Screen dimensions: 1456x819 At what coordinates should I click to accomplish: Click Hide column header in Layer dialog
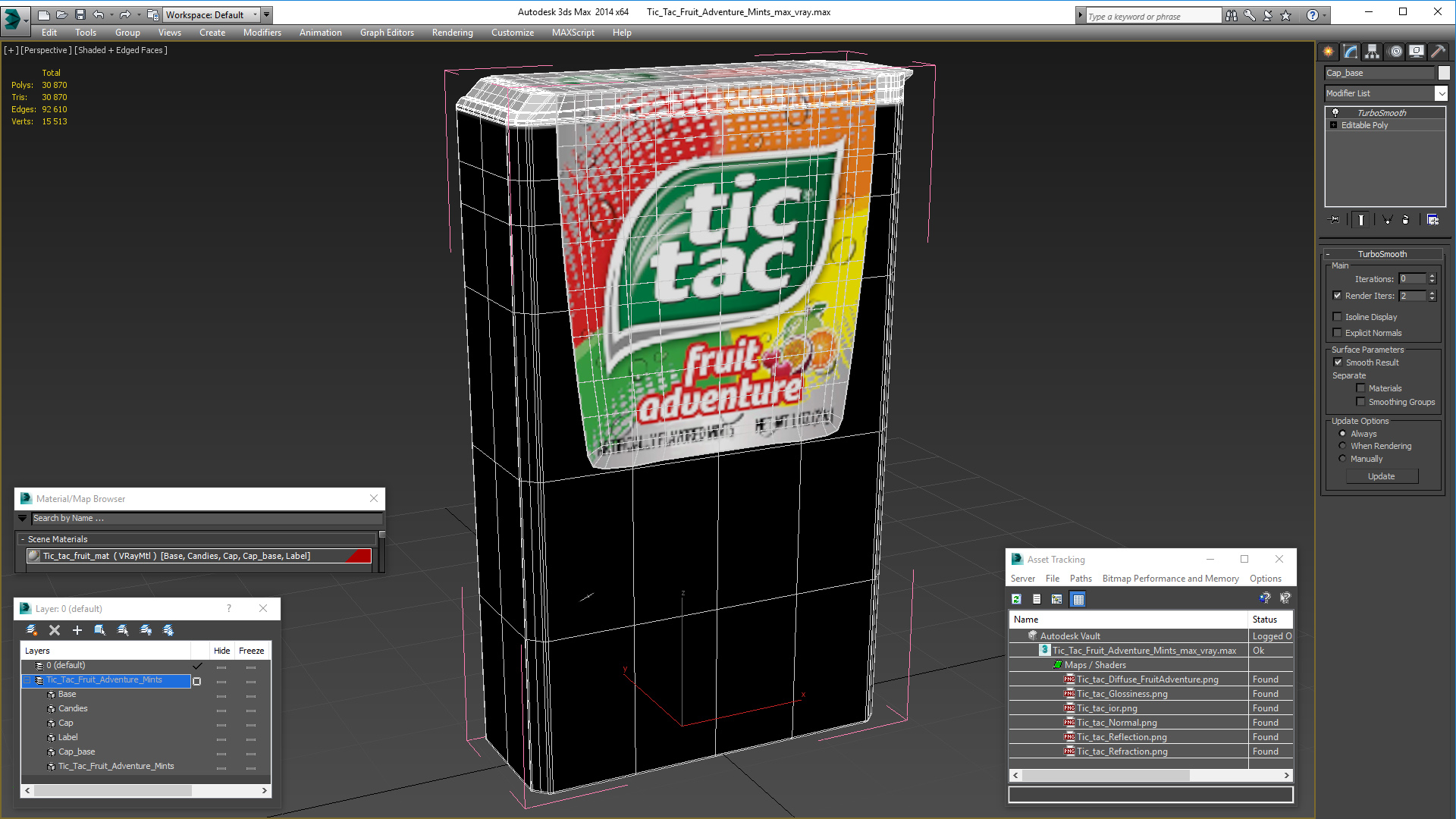coord(222,651)
